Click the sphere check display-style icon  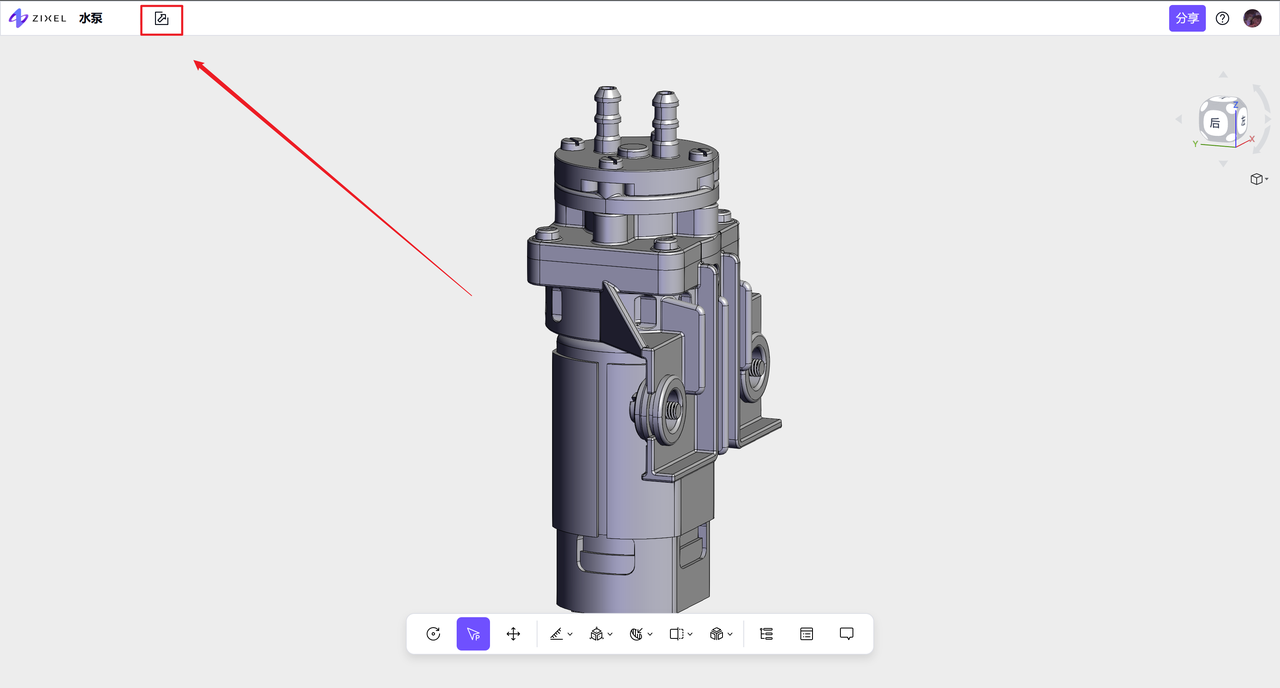point(636,634)
